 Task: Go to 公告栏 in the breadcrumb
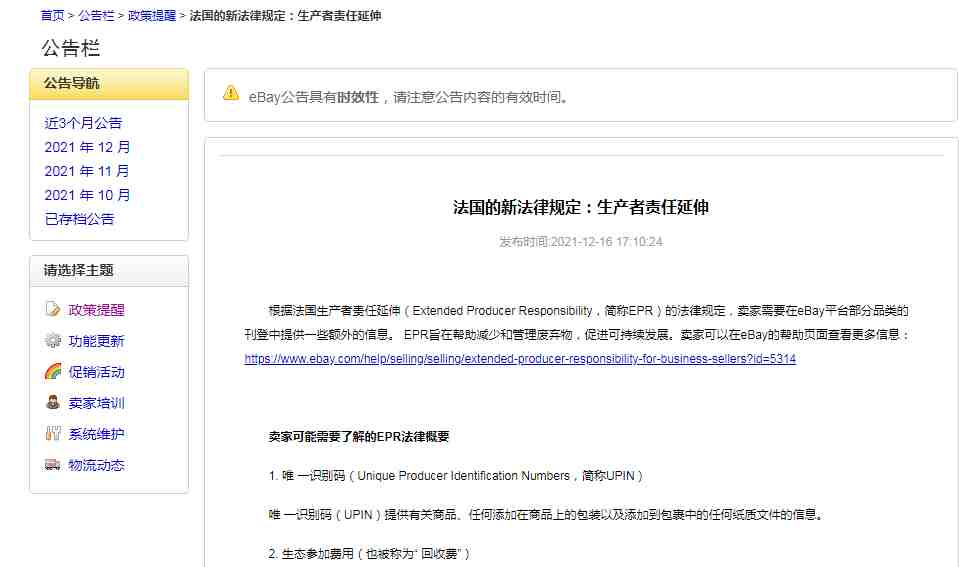[96, 16]
